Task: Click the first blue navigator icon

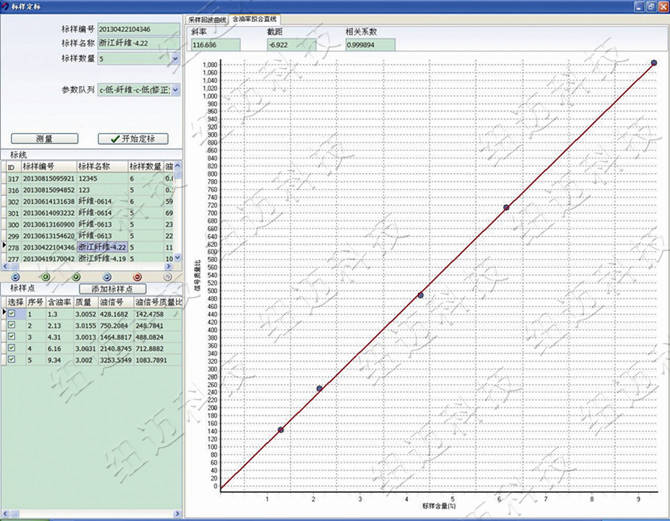Action: coord(16,276)
